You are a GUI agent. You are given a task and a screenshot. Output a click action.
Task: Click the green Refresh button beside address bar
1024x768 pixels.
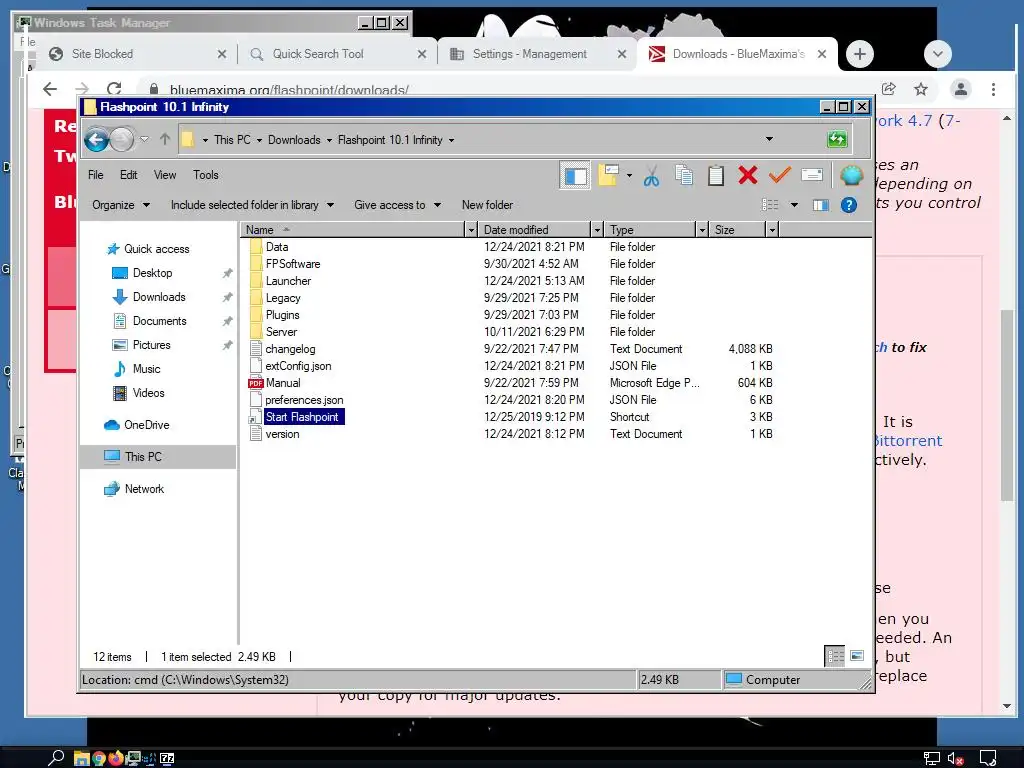point(837,139)
